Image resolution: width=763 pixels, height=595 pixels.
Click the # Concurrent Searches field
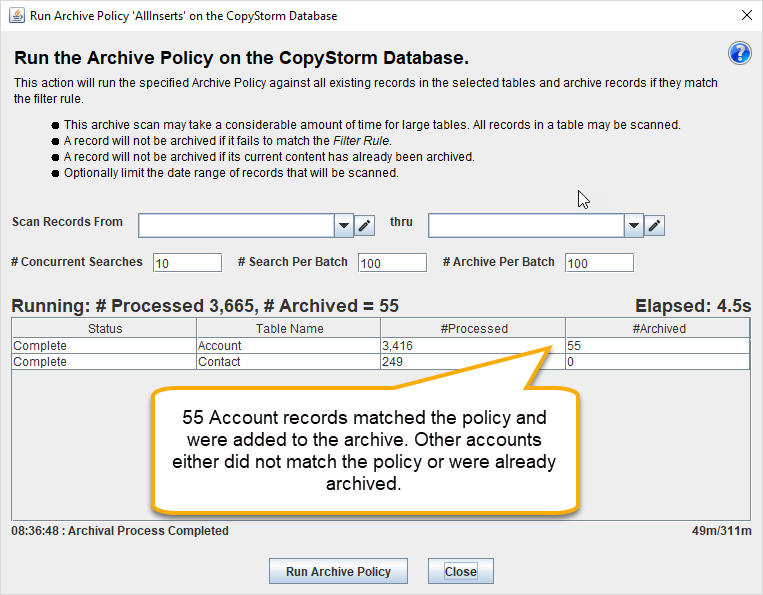click(187, 263)
